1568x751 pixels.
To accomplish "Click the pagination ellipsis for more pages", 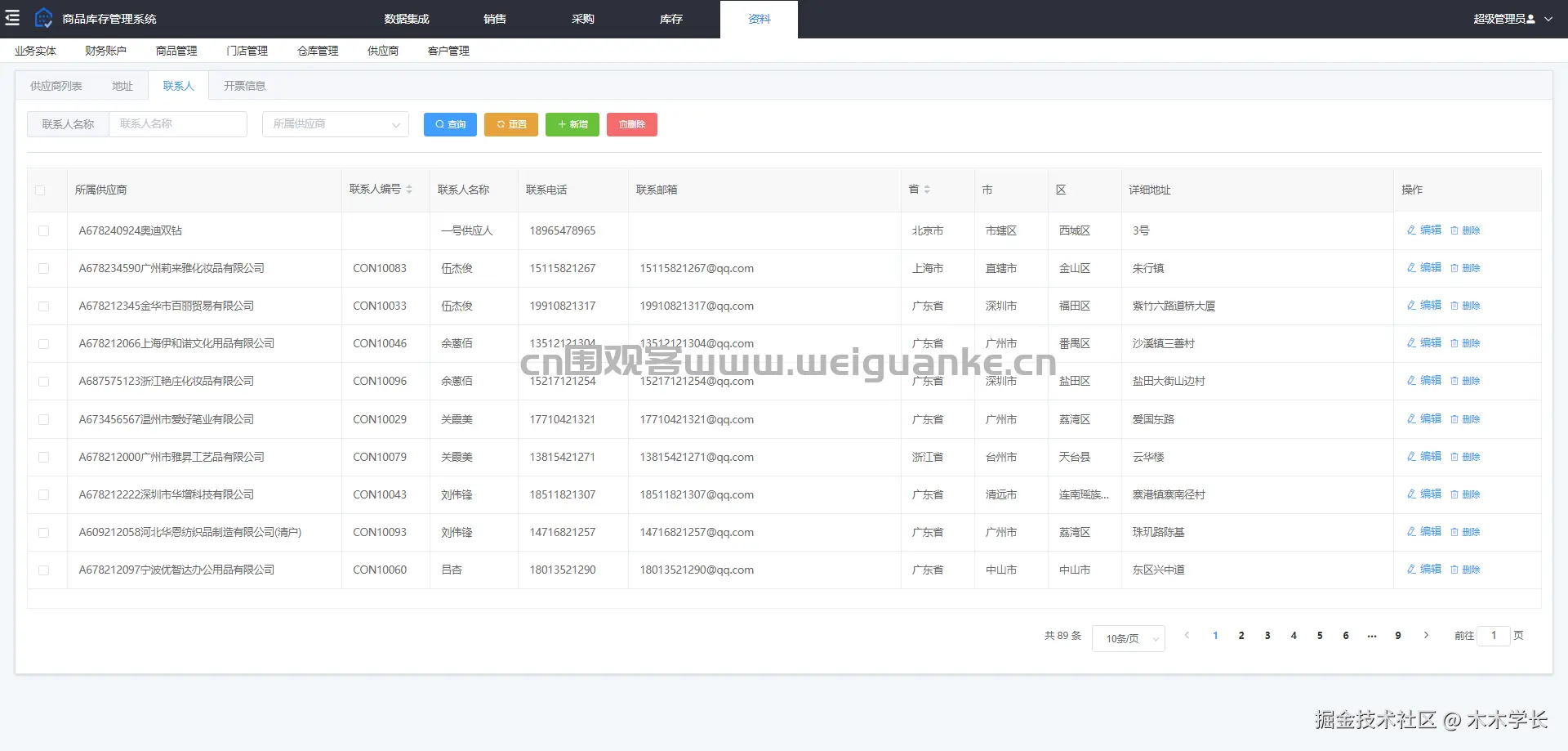I will tap(1372, 636).
